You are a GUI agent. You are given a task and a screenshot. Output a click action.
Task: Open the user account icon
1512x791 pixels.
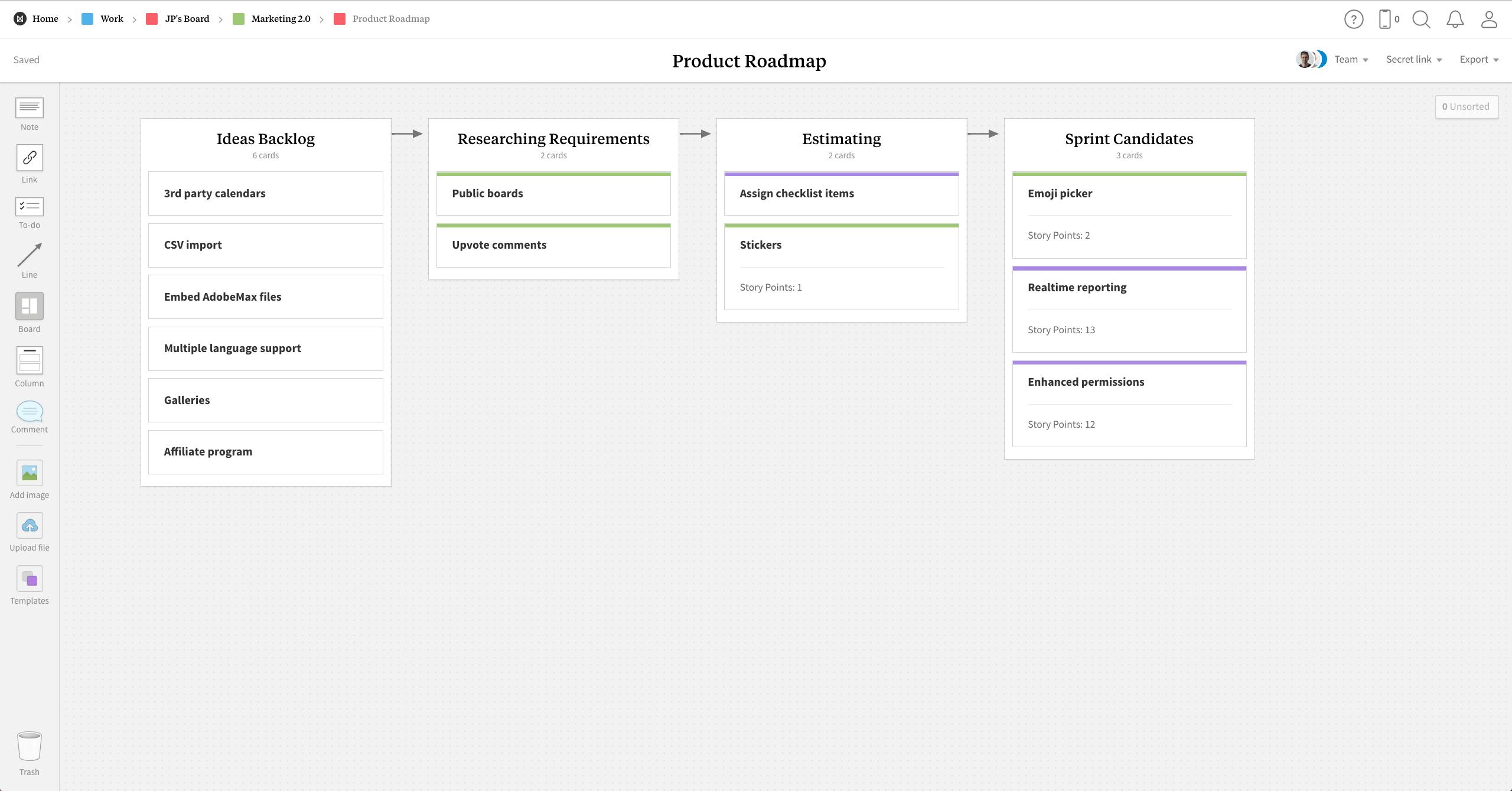pos(1489,19)
